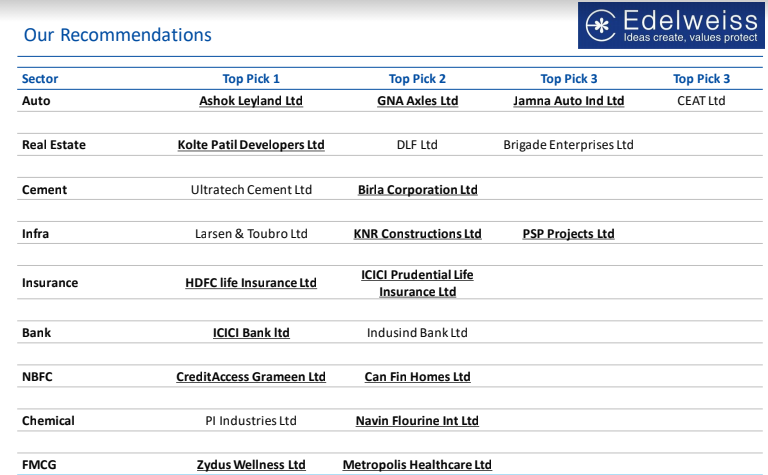Select the Zydus Wellness Ltd link
Image resolution: width=768 pixels, height=475 pixels.
click(x=251, y=465)
